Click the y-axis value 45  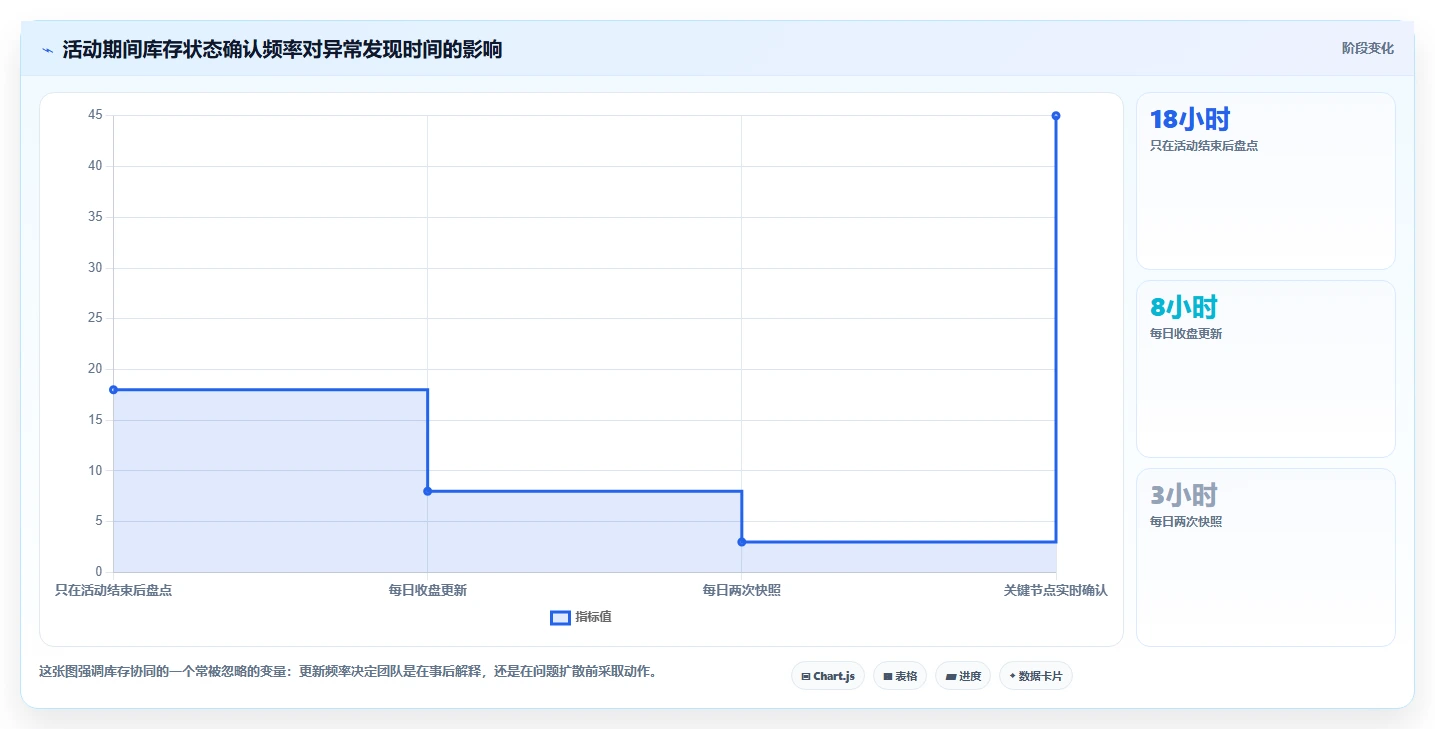(95, 115)
